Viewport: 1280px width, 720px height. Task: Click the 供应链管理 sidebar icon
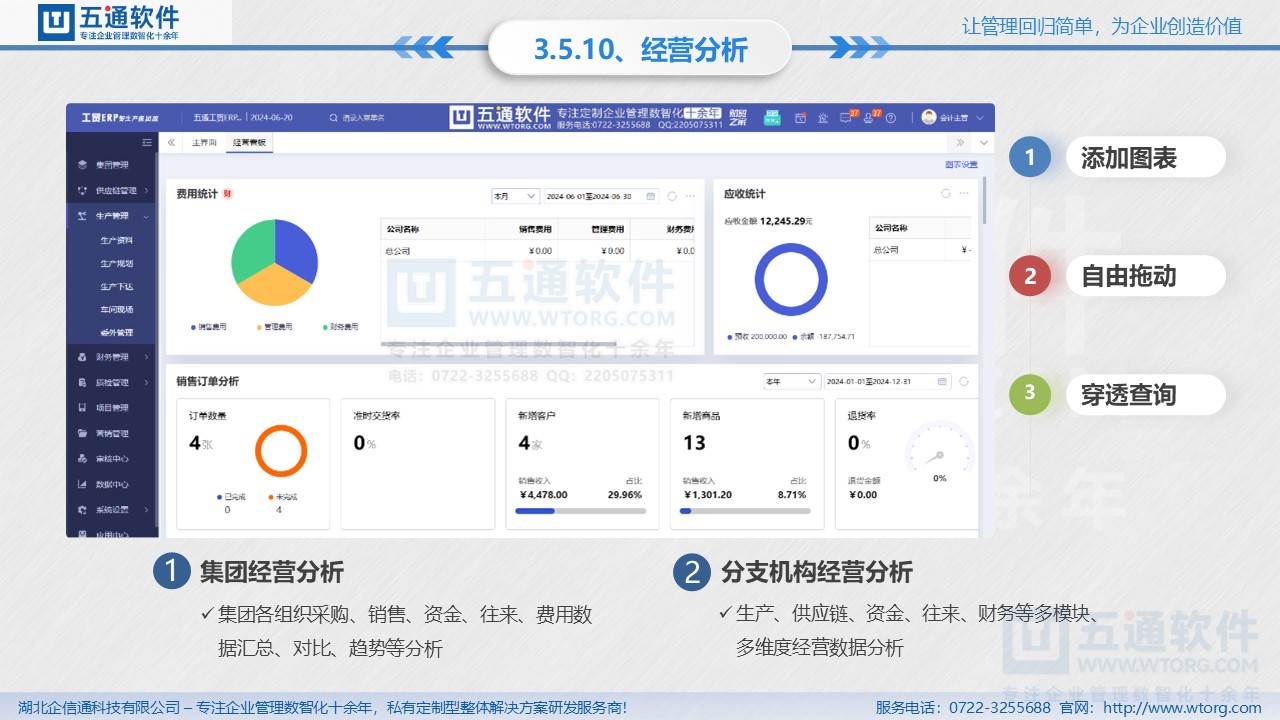[83, 190]
